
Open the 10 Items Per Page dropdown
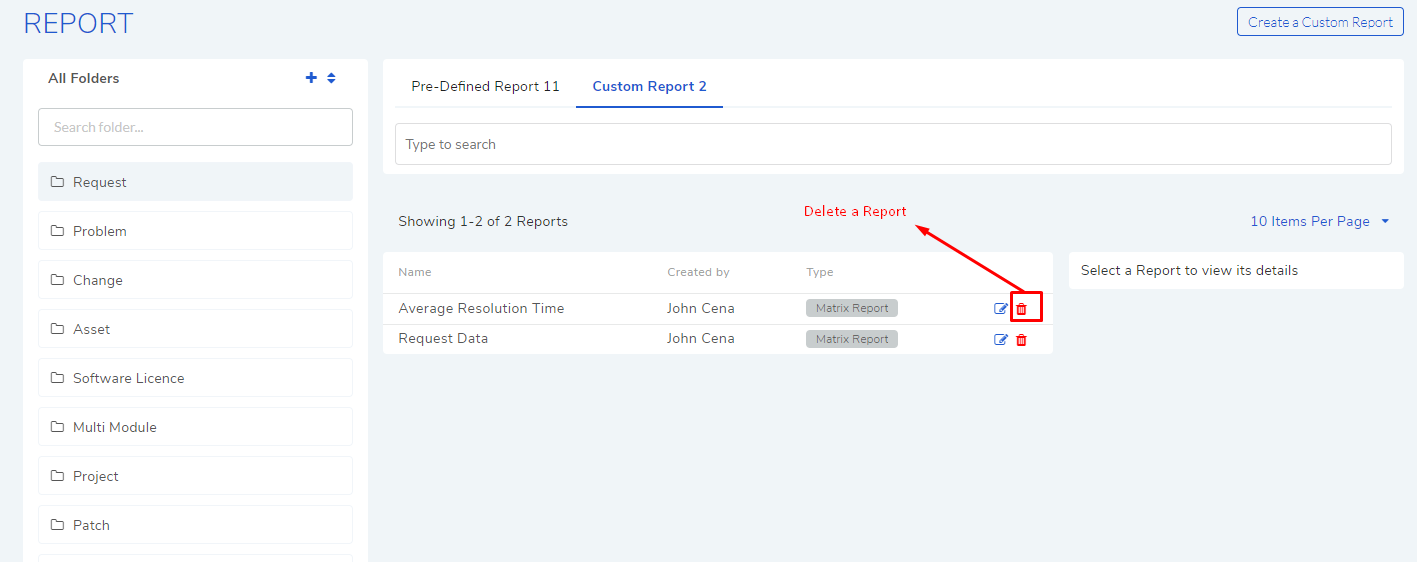click(1320, 221)
